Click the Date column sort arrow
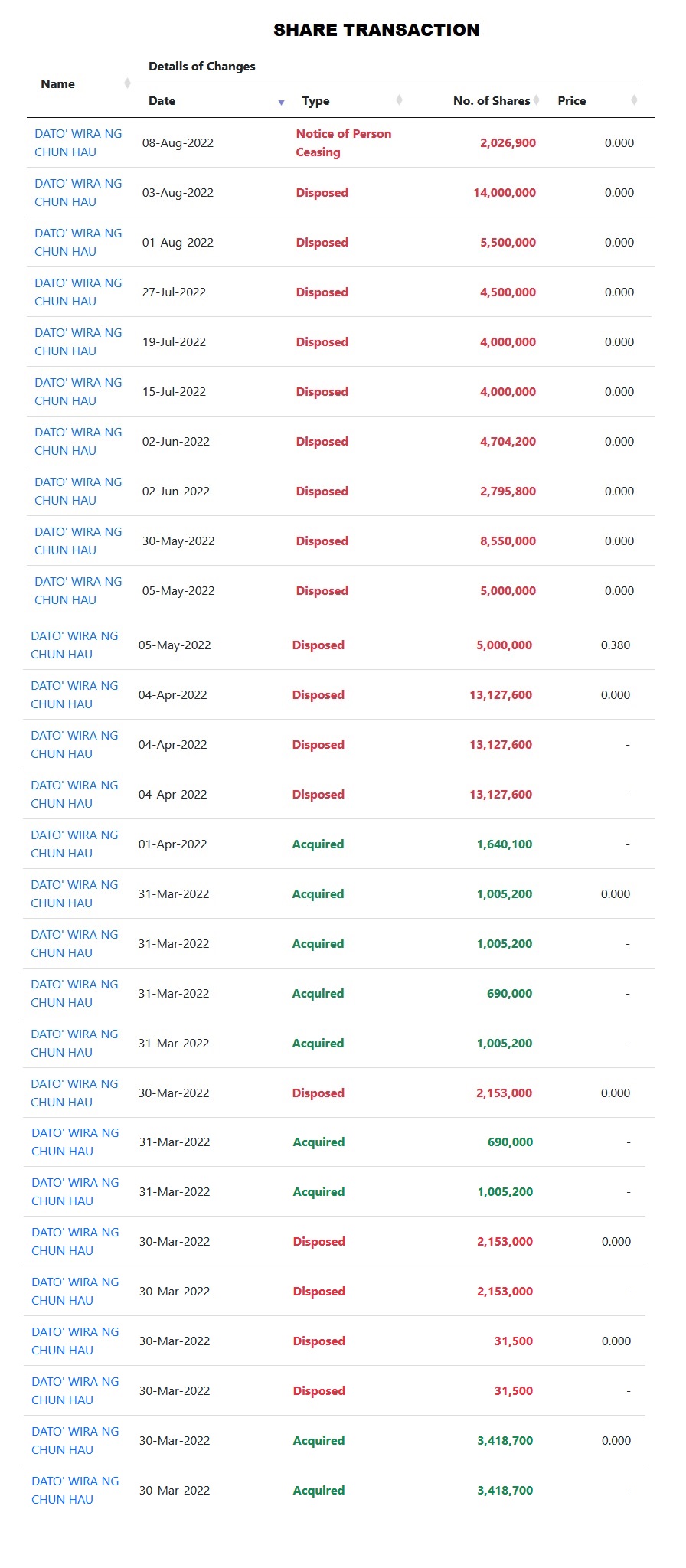The width and height of the screenshot is (686, 1568). click(x=281, y=102)
